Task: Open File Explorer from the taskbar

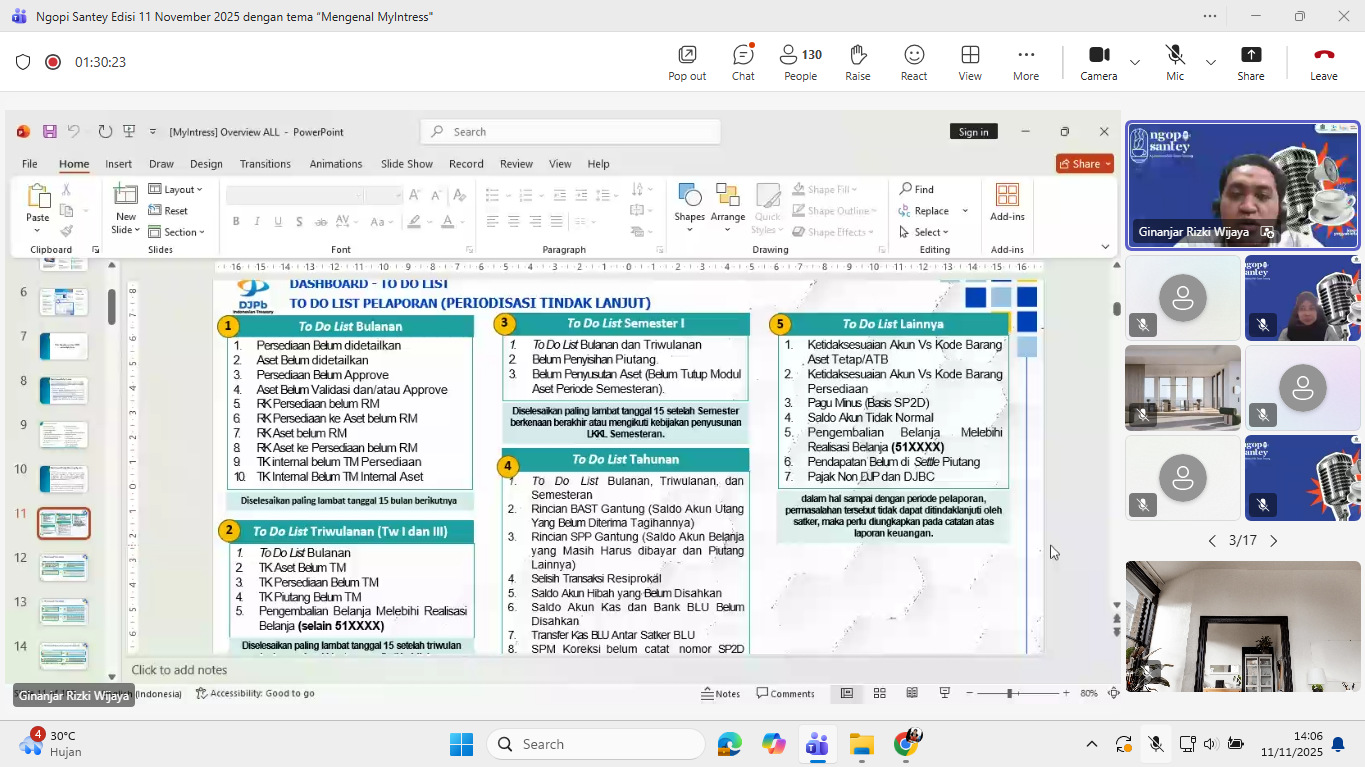Action: (861, 744)
